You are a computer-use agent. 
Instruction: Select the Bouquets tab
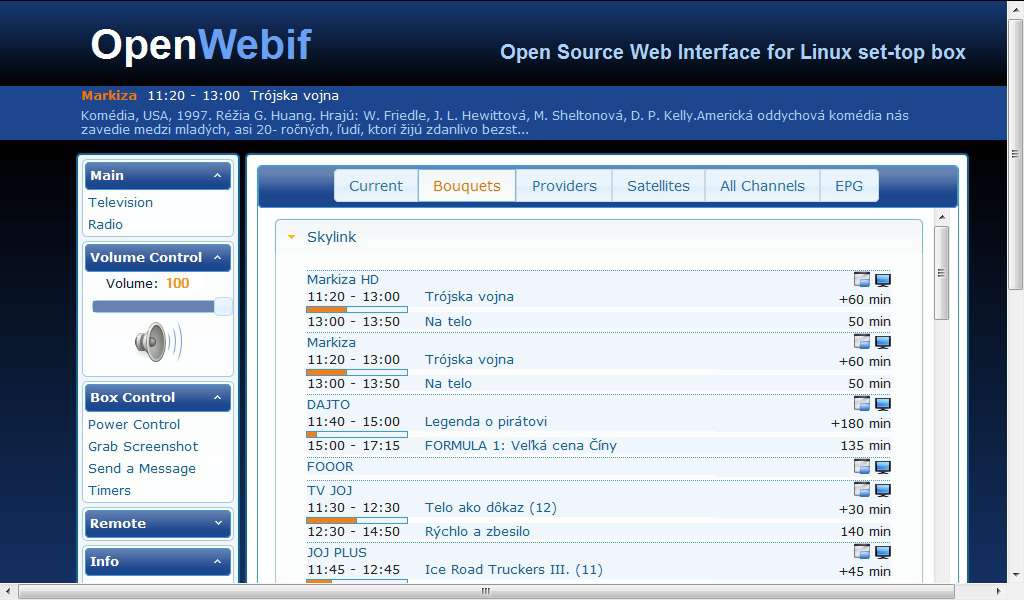(x=467, y=186)
